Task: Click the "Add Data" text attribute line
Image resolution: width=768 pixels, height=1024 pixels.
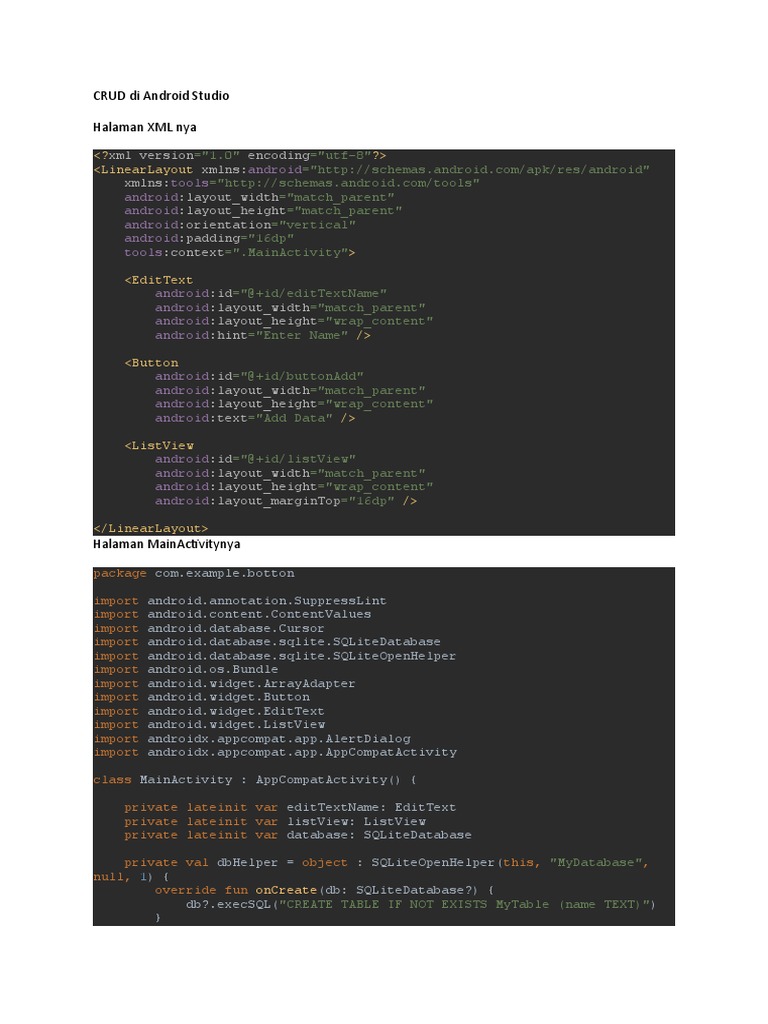Action: (254, 418)
